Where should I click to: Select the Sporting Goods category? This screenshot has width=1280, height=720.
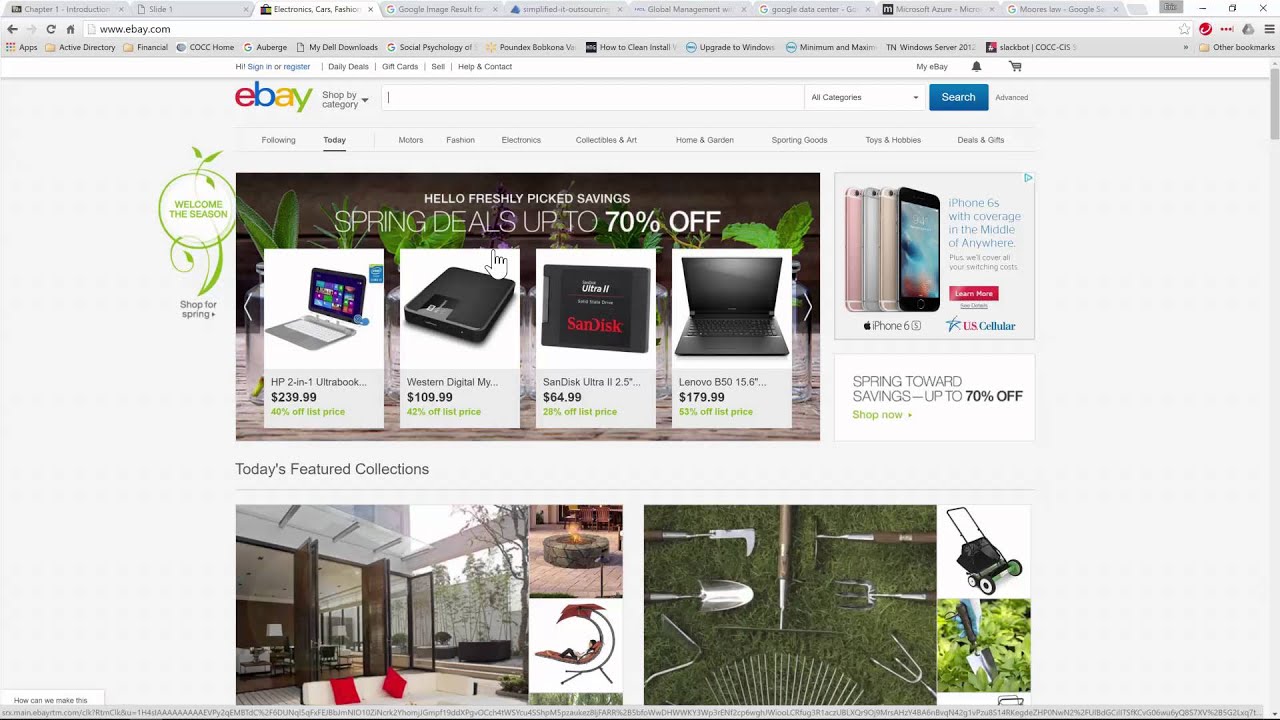coord(799,140)
